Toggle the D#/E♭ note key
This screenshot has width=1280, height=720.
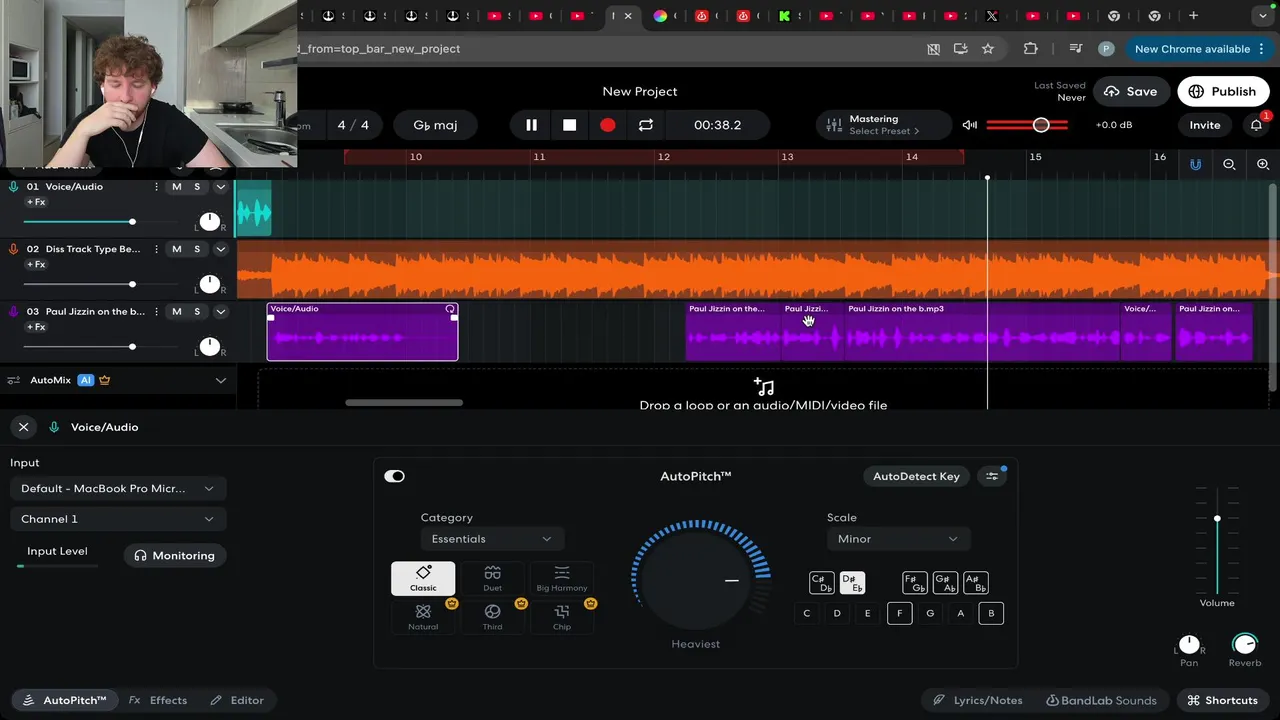[852, 583]
